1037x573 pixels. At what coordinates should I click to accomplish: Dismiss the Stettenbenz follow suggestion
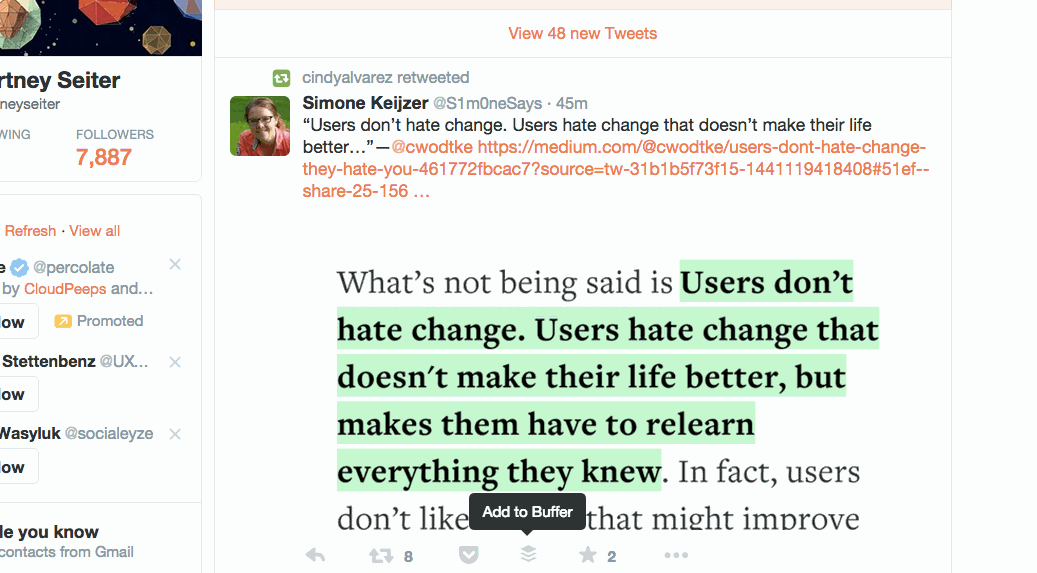175,362
